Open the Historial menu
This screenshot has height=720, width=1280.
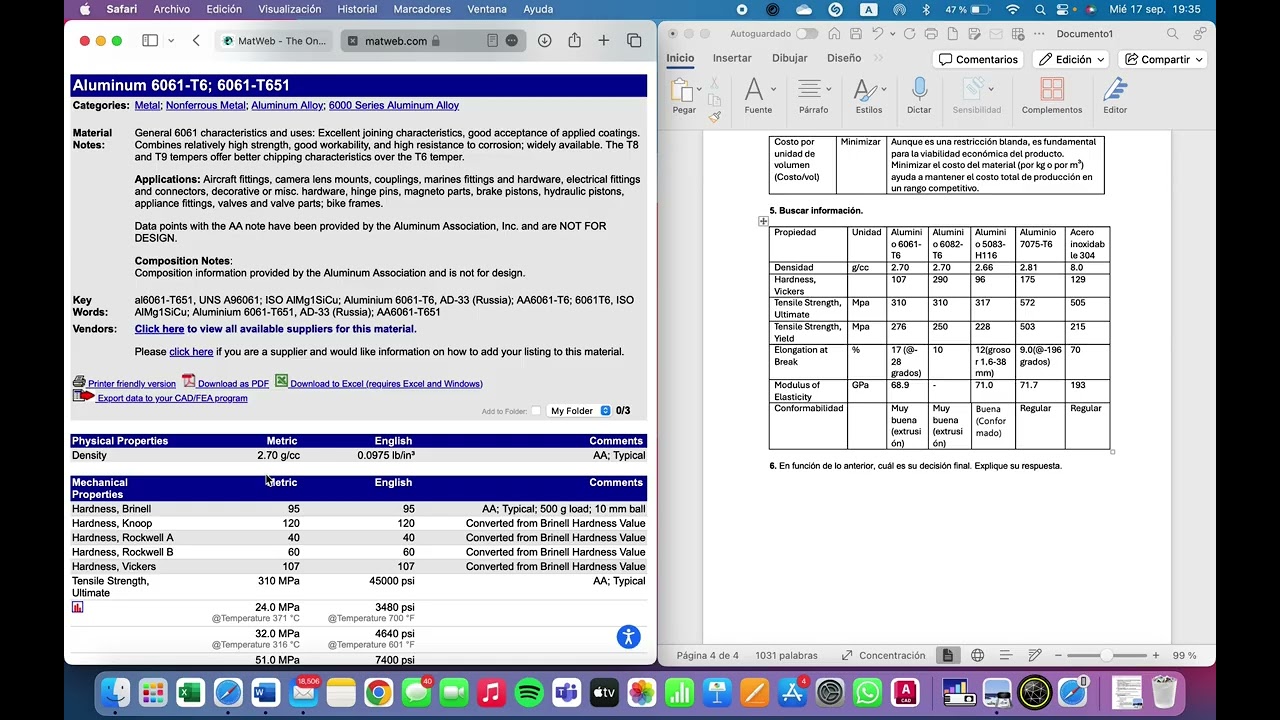click(x=357, y=9)
